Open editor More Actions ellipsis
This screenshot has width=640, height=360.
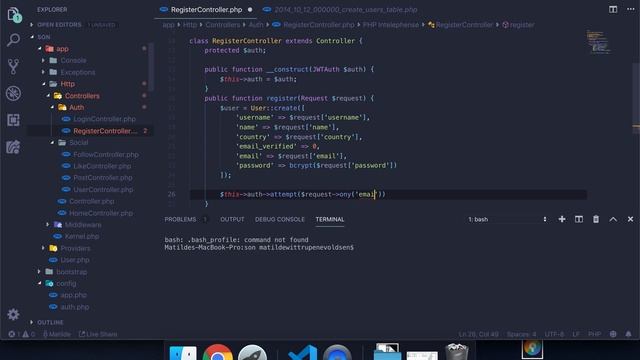point(631,9)
